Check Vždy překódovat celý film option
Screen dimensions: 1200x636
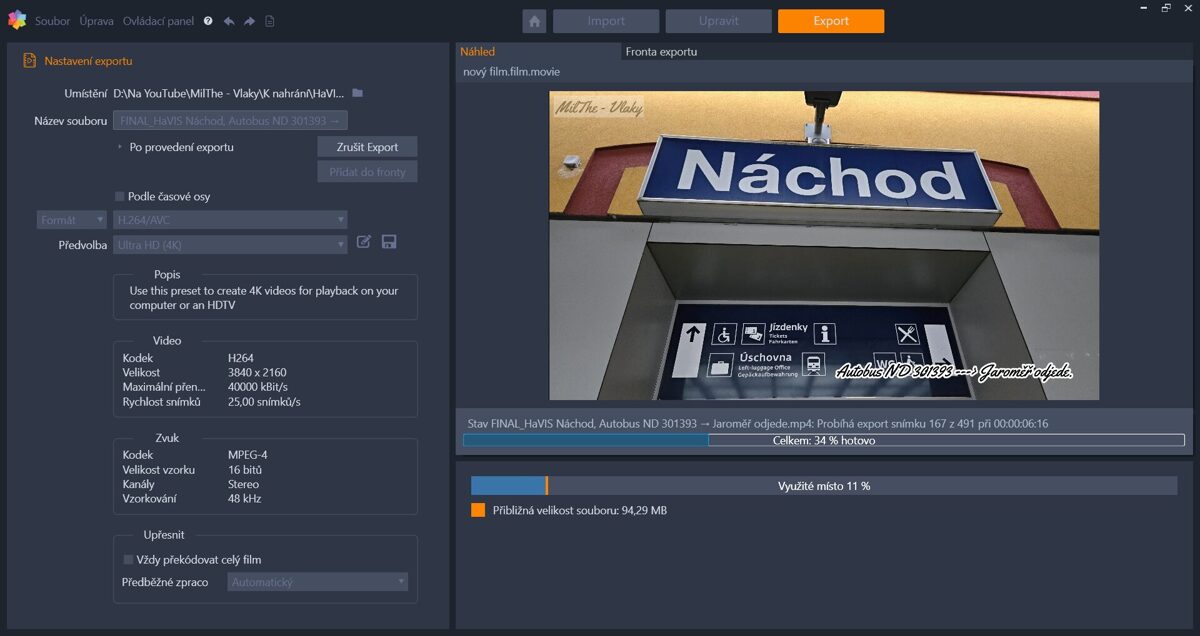pyautogui.click(x=128, y=560)
